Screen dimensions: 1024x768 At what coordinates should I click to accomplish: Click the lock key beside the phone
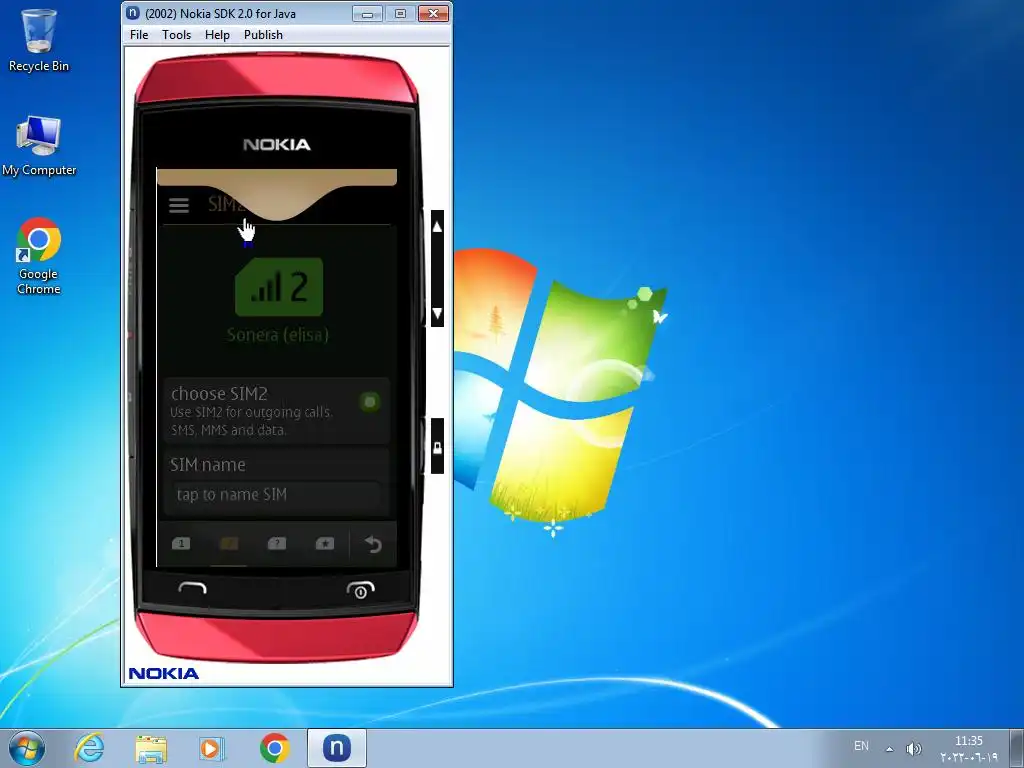(438, 447)
